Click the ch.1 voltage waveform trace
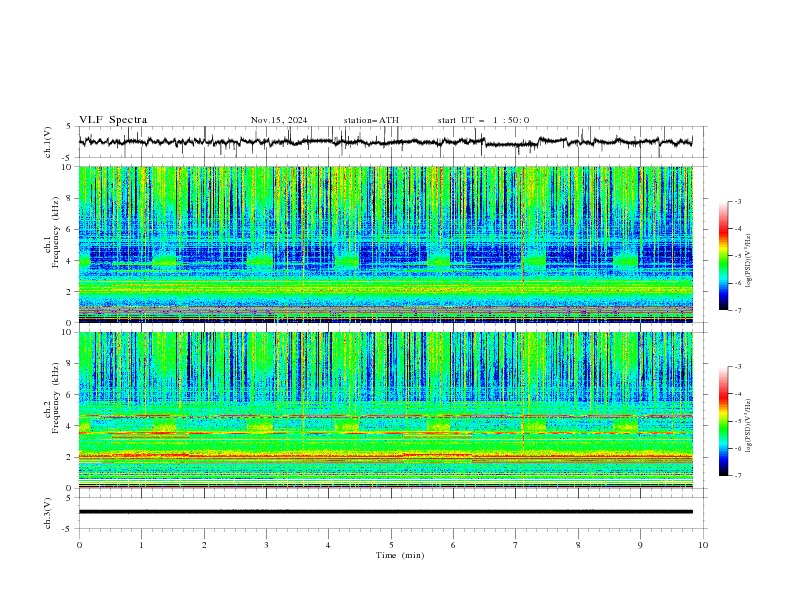 (385, 142)
